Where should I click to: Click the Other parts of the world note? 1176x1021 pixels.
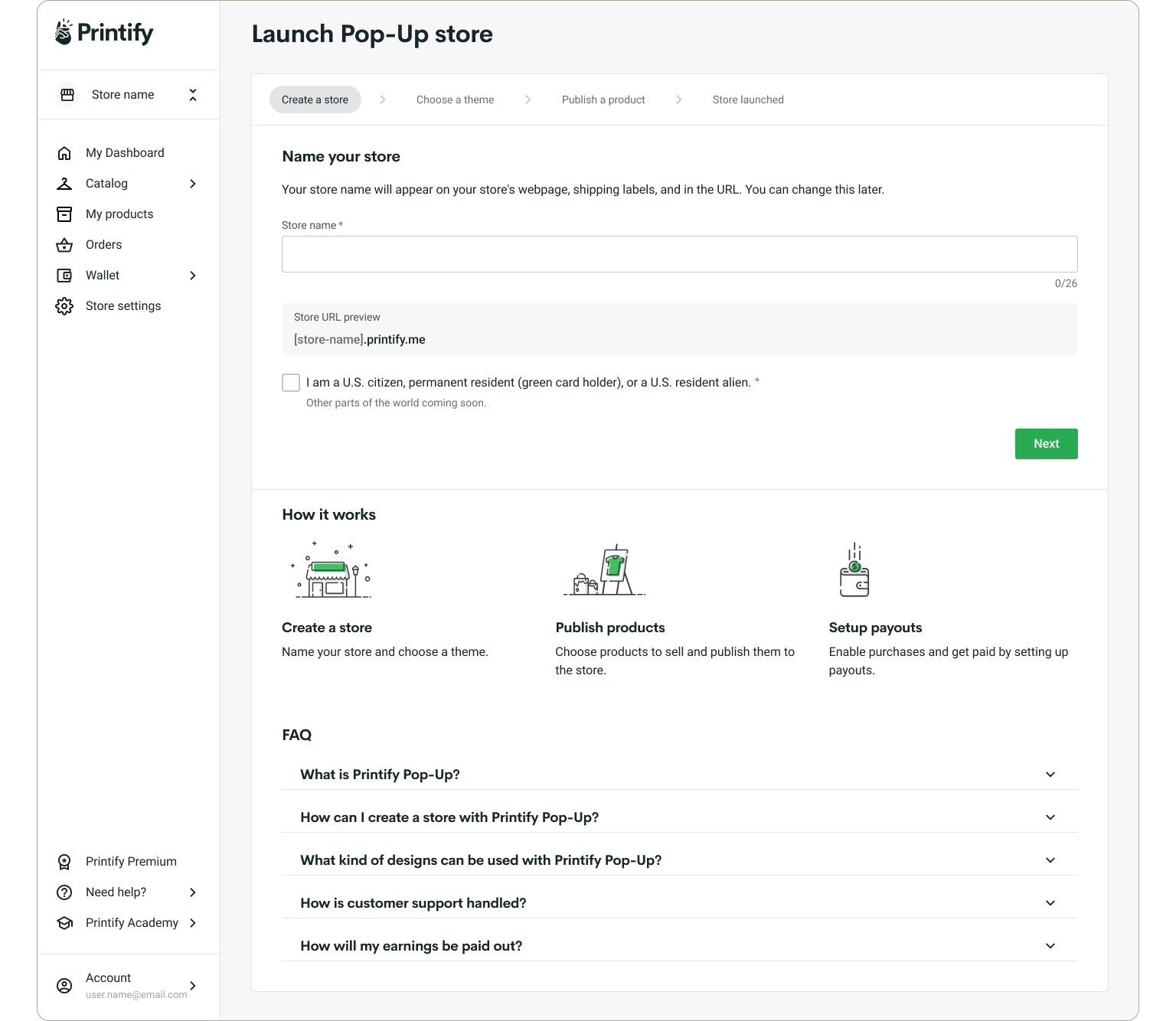[396, 403]
